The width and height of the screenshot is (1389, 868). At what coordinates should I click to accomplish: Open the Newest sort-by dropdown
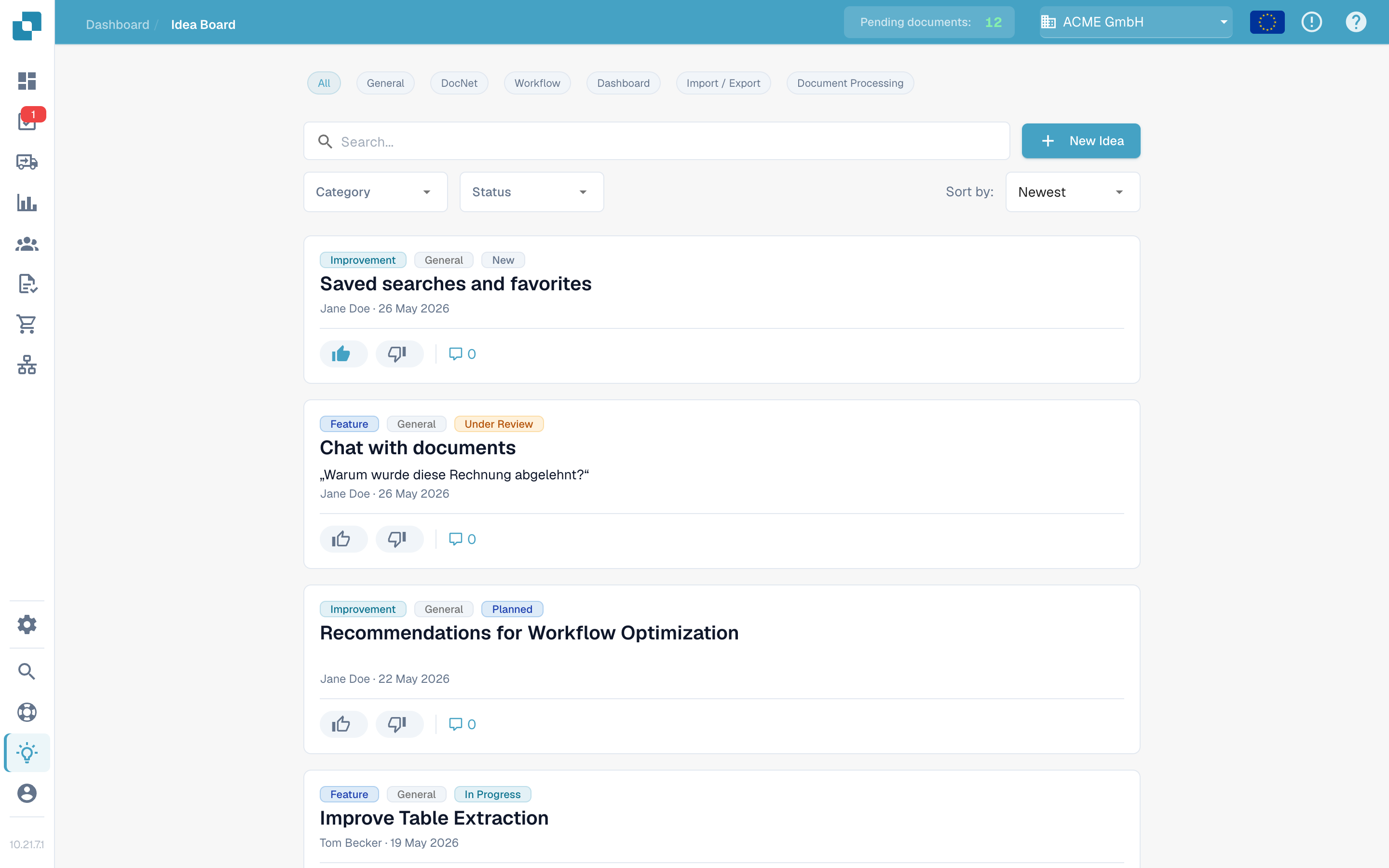click(1073, 192)
